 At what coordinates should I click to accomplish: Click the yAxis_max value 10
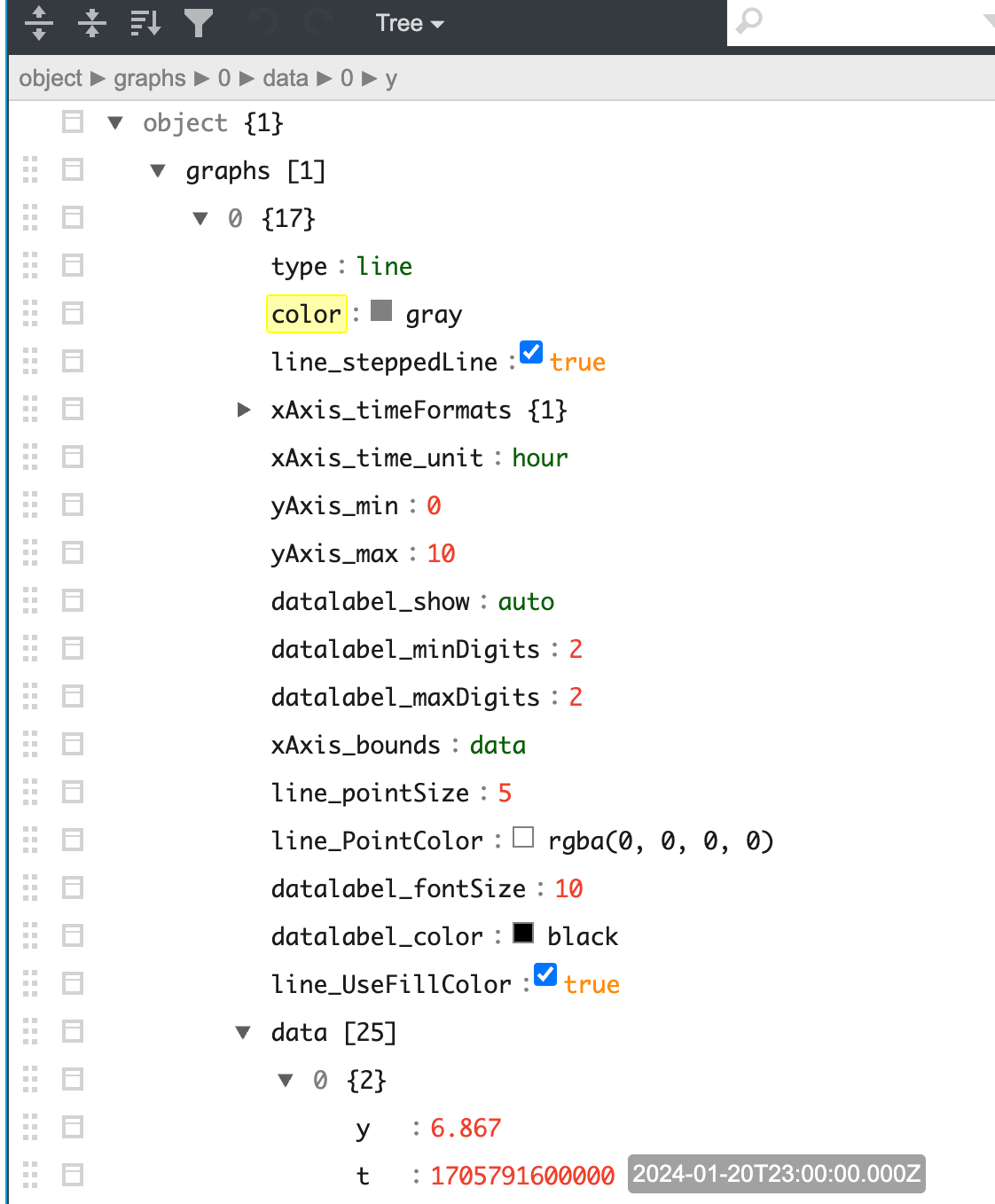point(441,553)
